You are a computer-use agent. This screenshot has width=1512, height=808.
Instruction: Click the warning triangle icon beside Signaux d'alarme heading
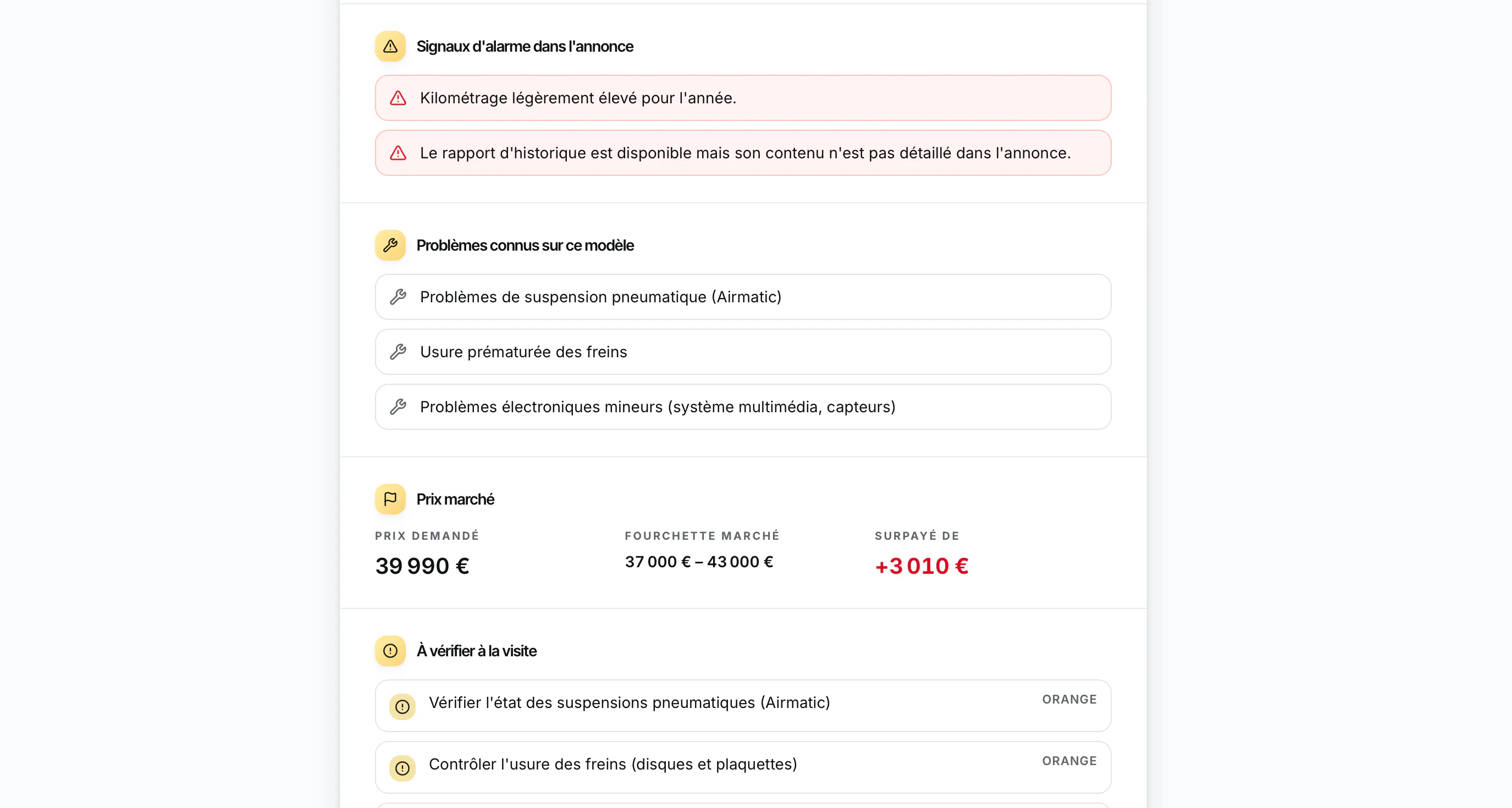click(x=390, y=46)
